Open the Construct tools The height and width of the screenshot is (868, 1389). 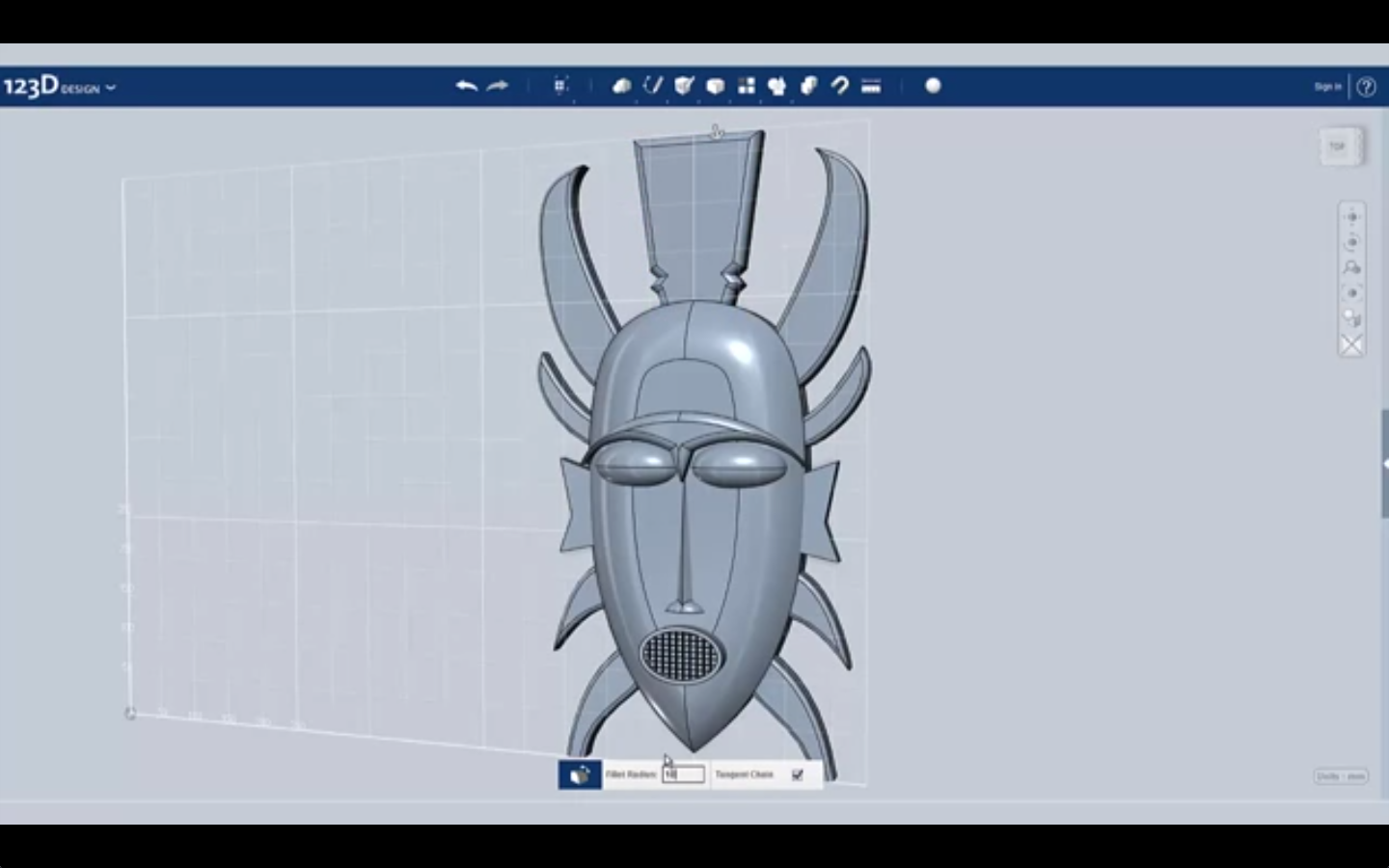pos(684,86)
